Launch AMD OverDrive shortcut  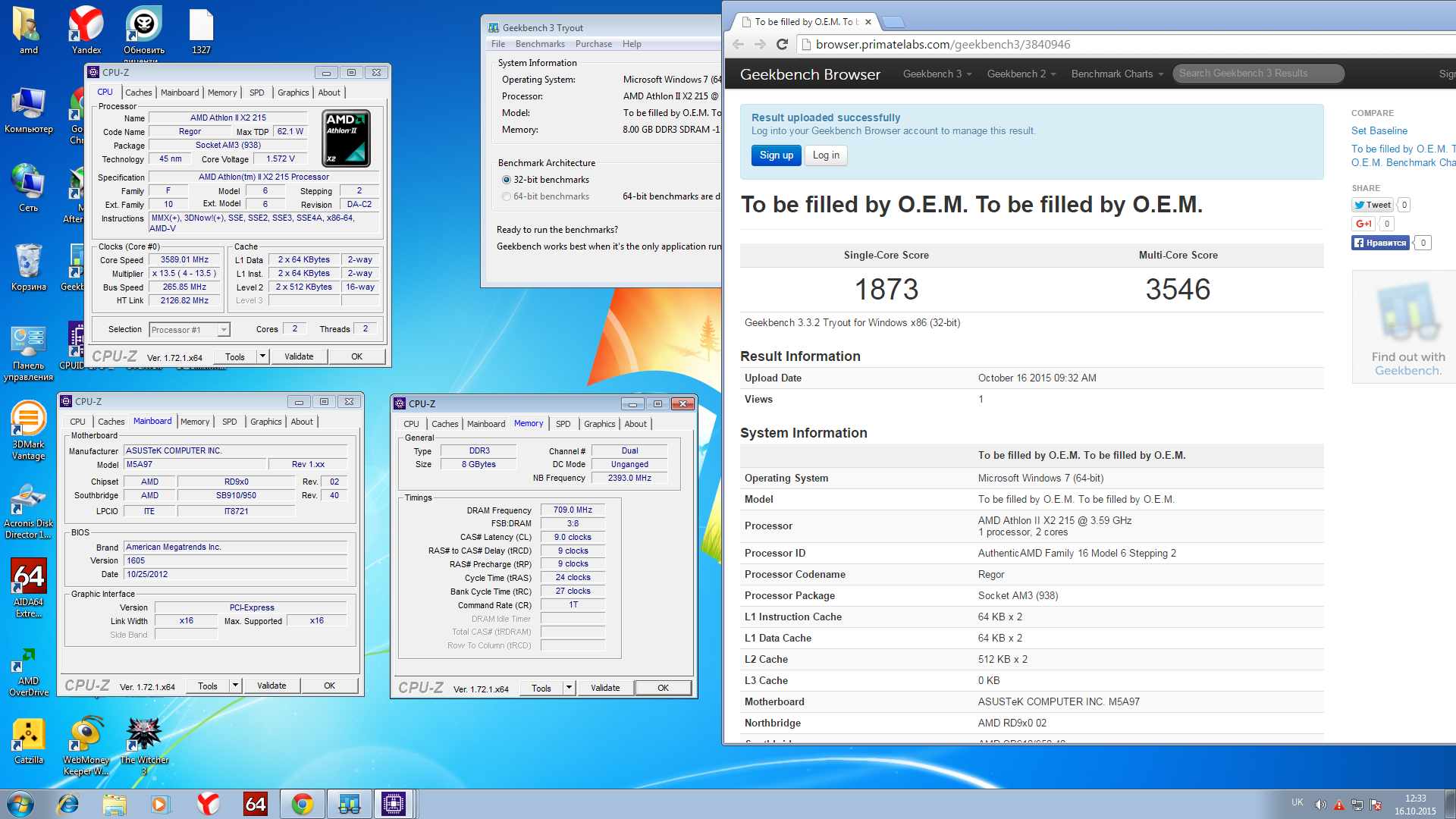pos(29,672)
